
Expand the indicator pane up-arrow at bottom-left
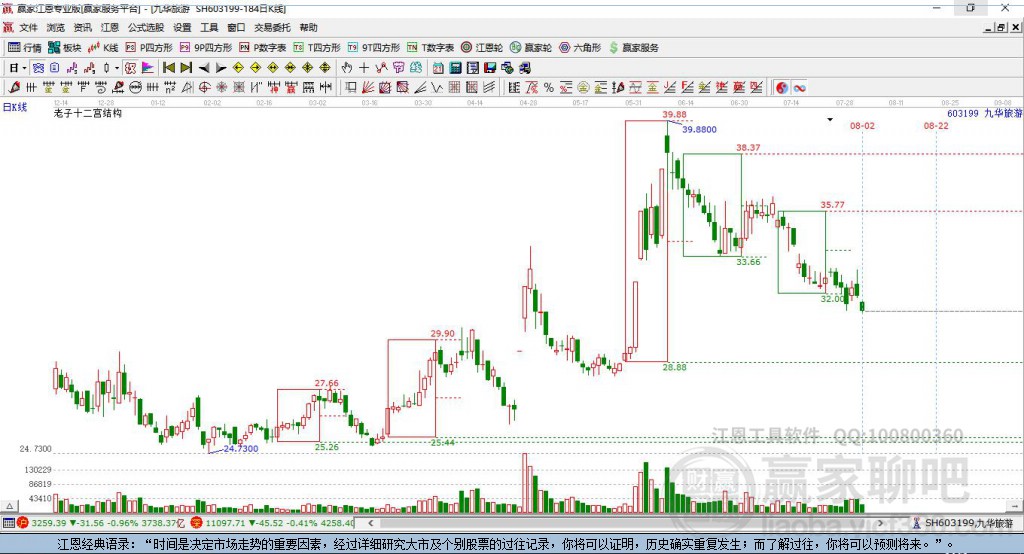[x=9, y=506]
